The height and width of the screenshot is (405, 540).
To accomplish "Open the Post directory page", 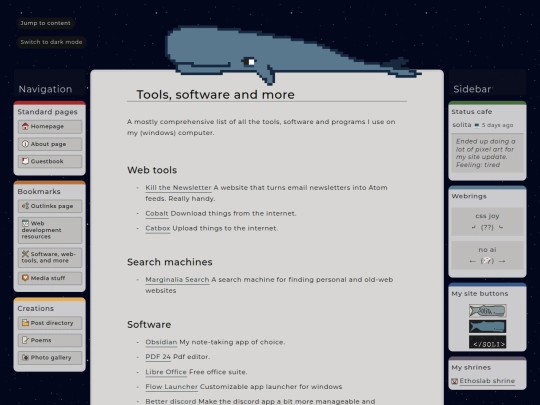I will [50, 323].
